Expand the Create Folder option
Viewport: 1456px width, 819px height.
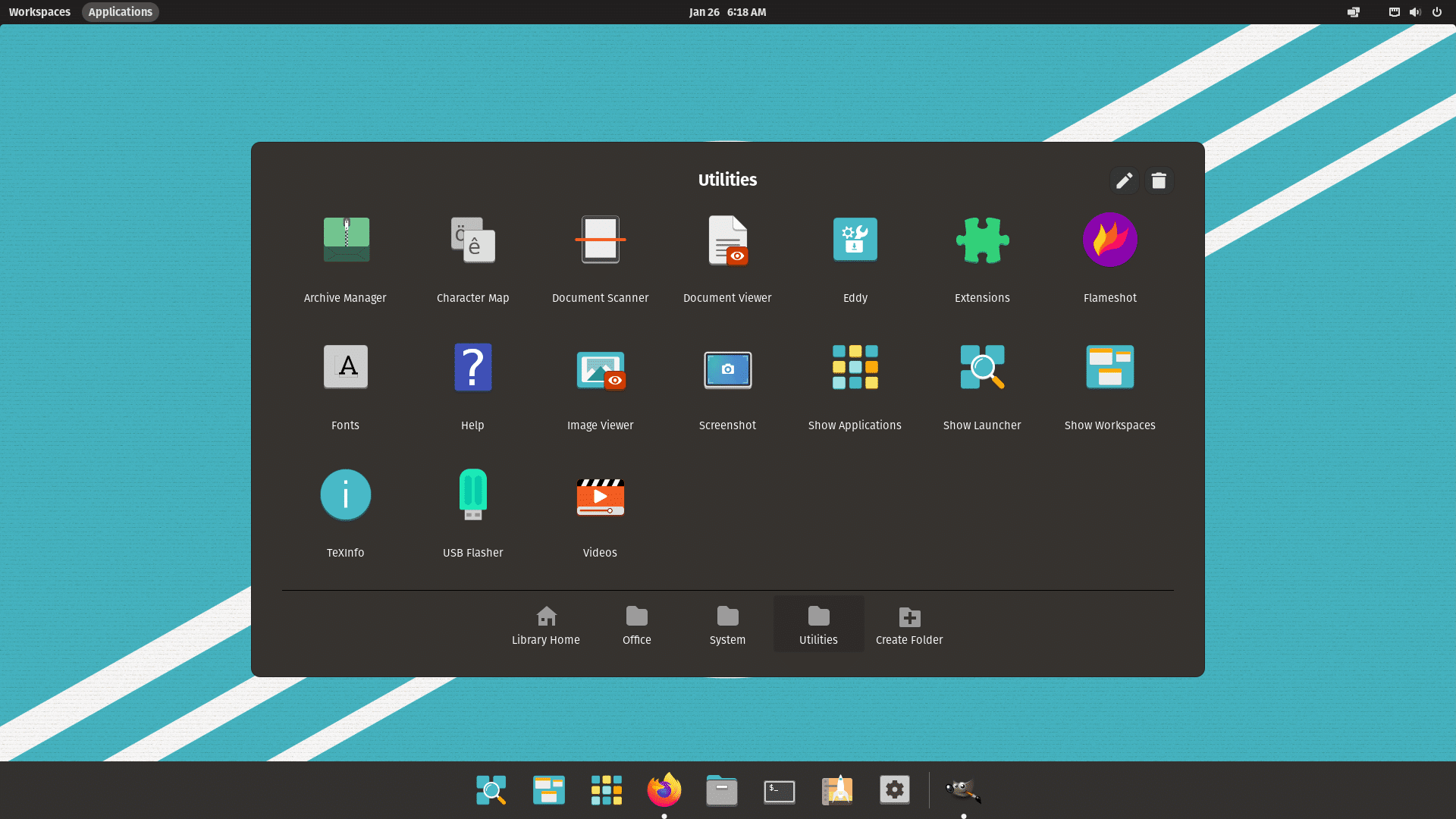910,624
